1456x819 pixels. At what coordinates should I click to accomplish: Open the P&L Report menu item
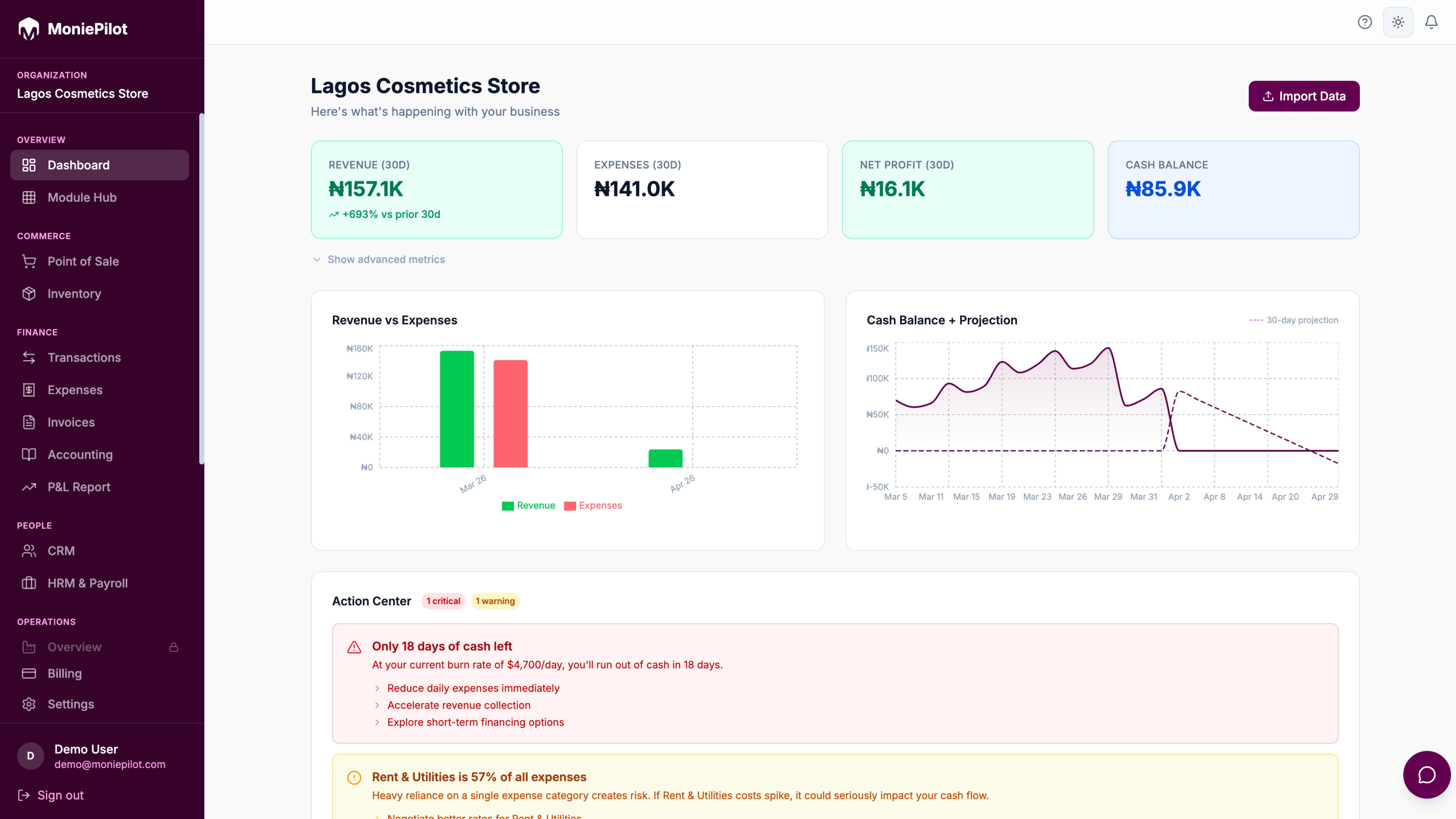pos(78,487)
